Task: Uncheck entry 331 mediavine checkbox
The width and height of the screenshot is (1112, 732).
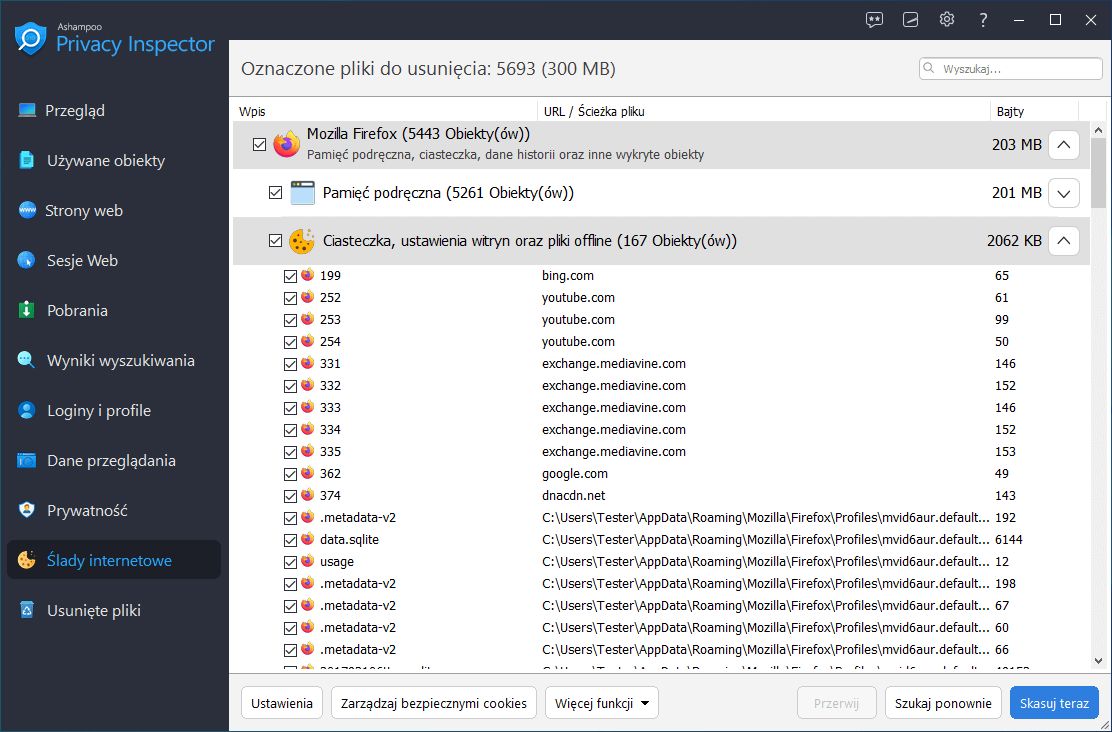Action: tap(290, 364)
